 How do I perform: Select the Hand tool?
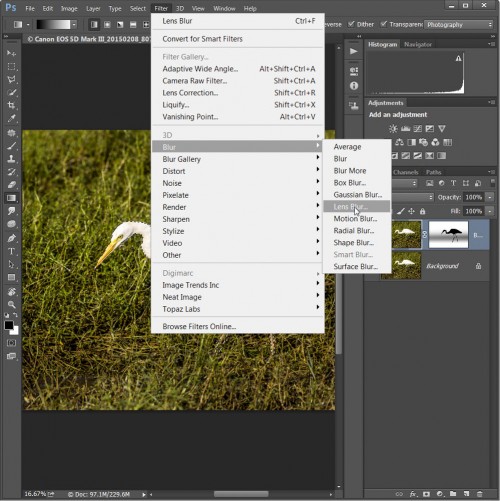pyautogui.click(x=11, y=292)
